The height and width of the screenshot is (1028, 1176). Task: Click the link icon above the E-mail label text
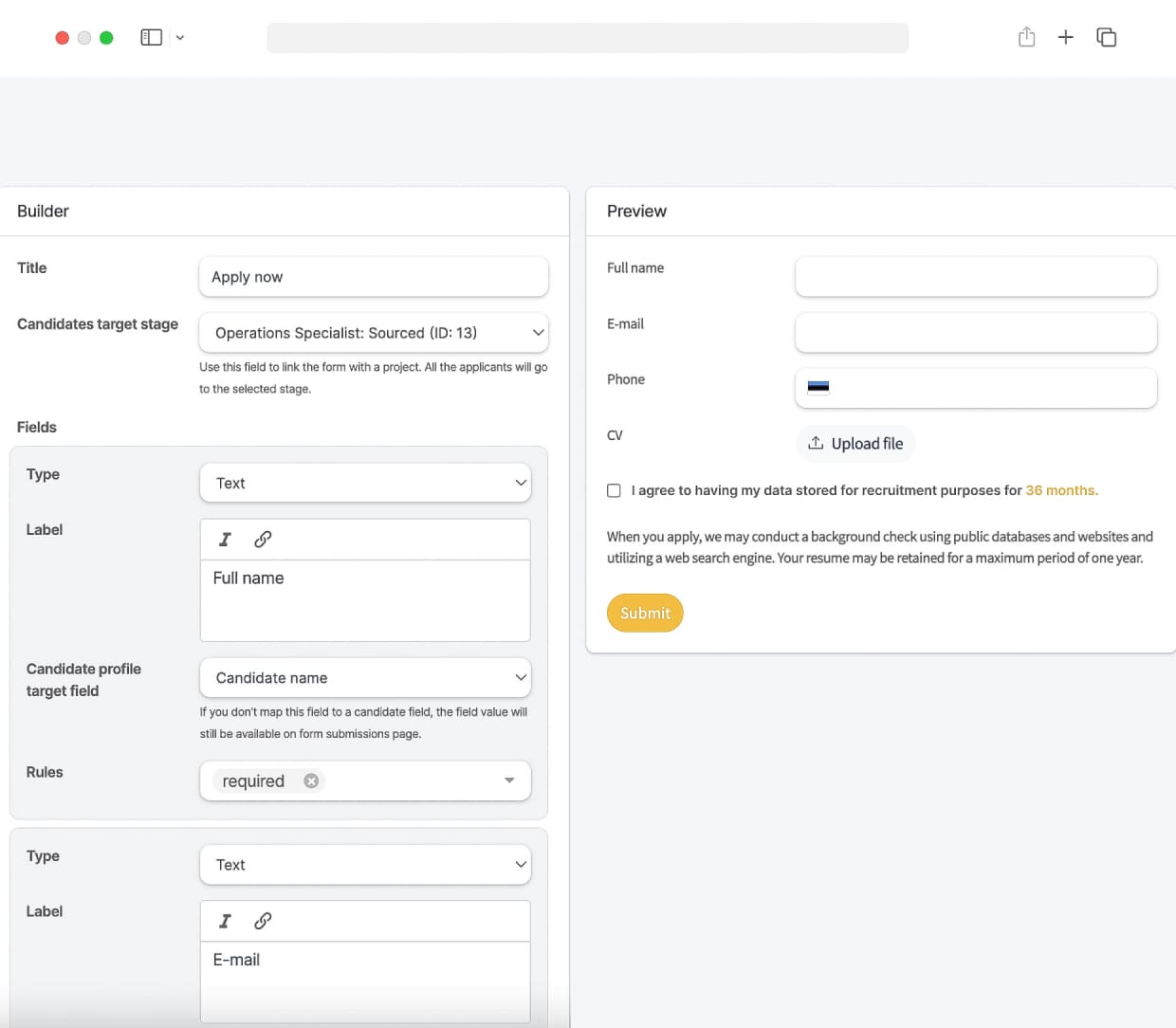[263, 920]
